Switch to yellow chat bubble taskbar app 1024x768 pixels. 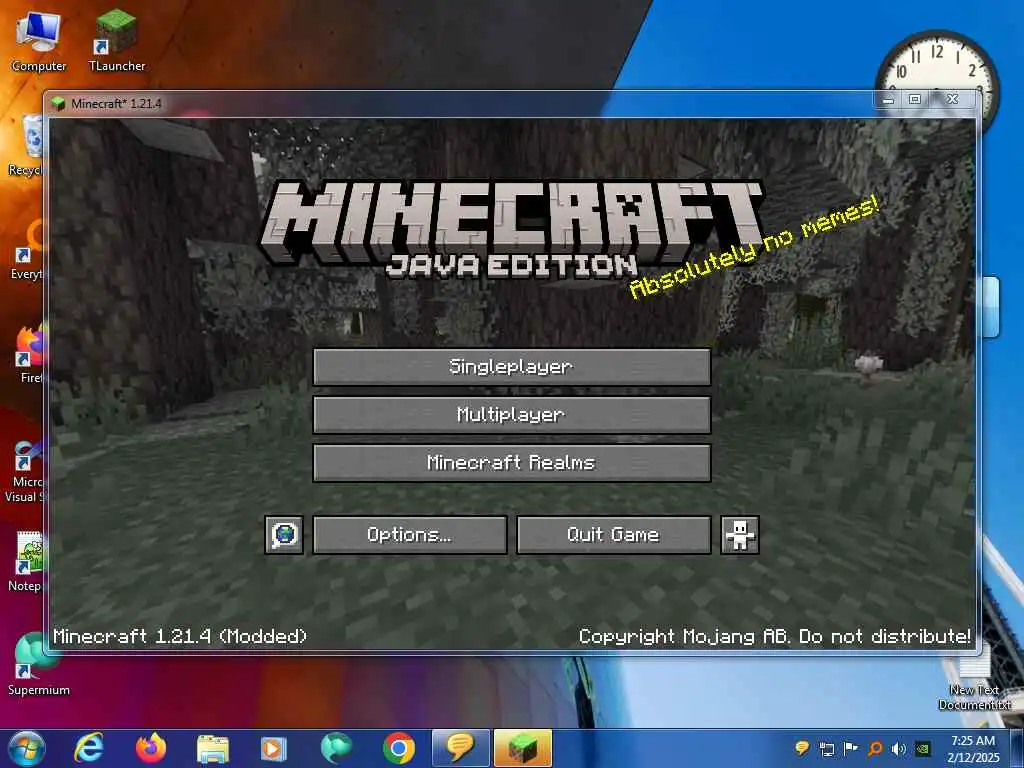tap(460, 748)
